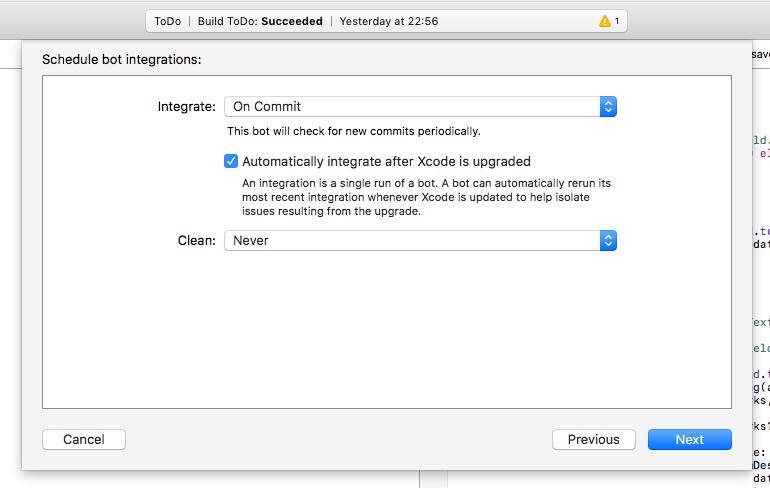The width and height of the screenshot is (770, 488).
Task: Click the integration description paragraph
Action: pyautogui.click(x=426, y=197)
